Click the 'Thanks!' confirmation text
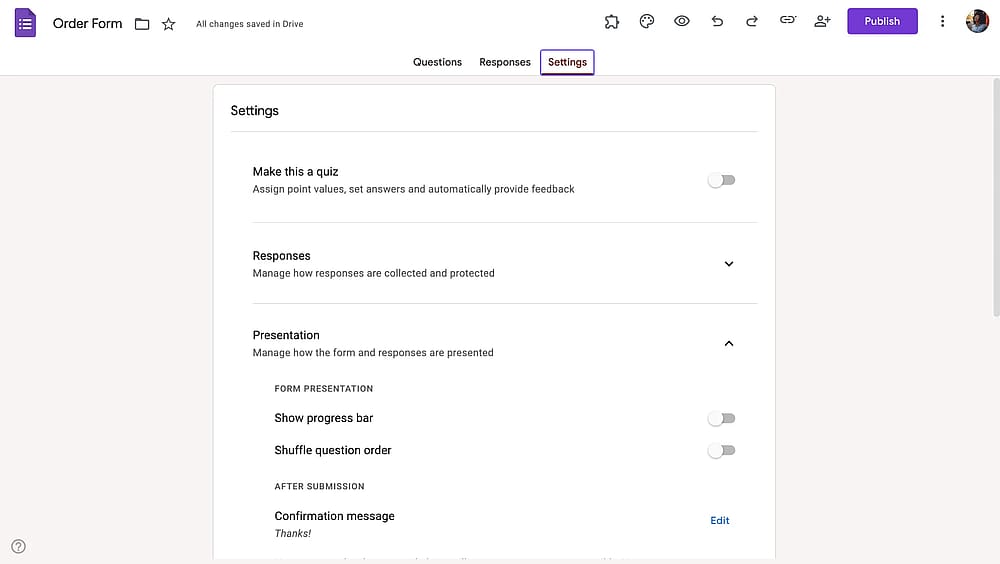Viewport: 1000px width, 564px height. pyautogui.click(x=293, y=533)
